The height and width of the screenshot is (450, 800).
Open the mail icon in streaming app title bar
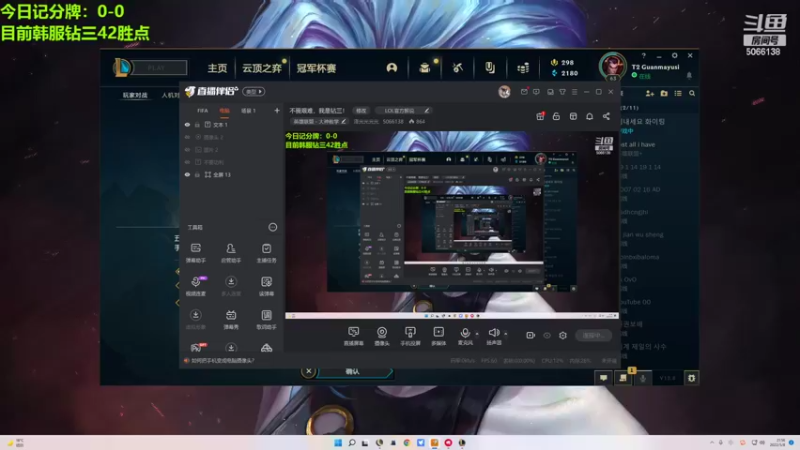coord(524,92)
